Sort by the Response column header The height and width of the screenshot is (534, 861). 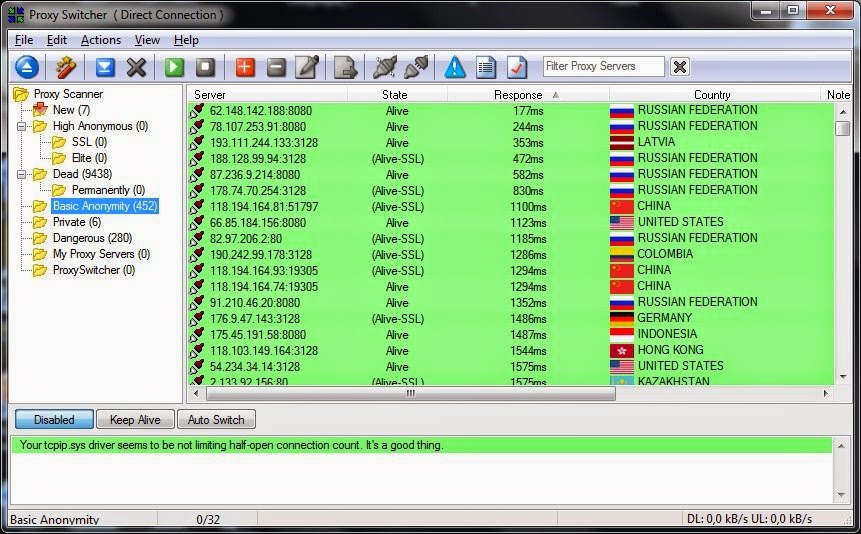tap(528, 94)
